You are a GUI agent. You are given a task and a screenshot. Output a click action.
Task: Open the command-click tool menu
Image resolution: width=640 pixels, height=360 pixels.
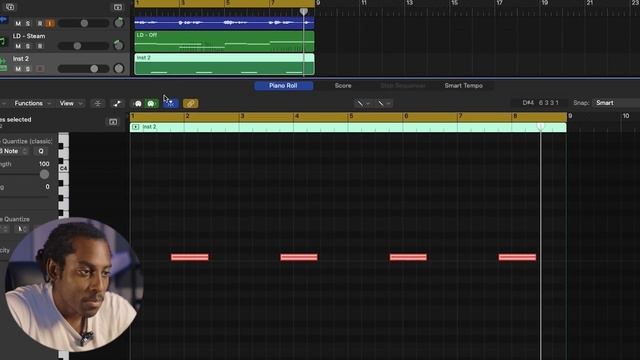coord(384,104)
